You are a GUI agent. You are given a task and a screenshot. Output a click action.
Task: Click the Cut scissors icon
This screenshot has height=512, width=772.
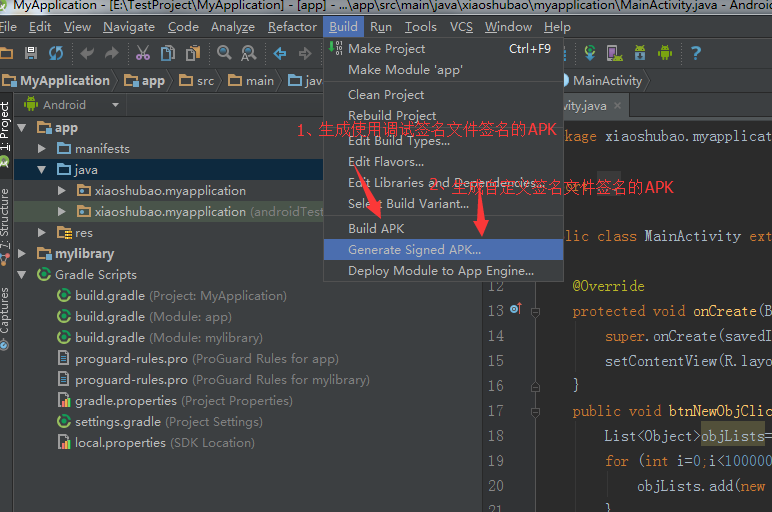[143, 53]
